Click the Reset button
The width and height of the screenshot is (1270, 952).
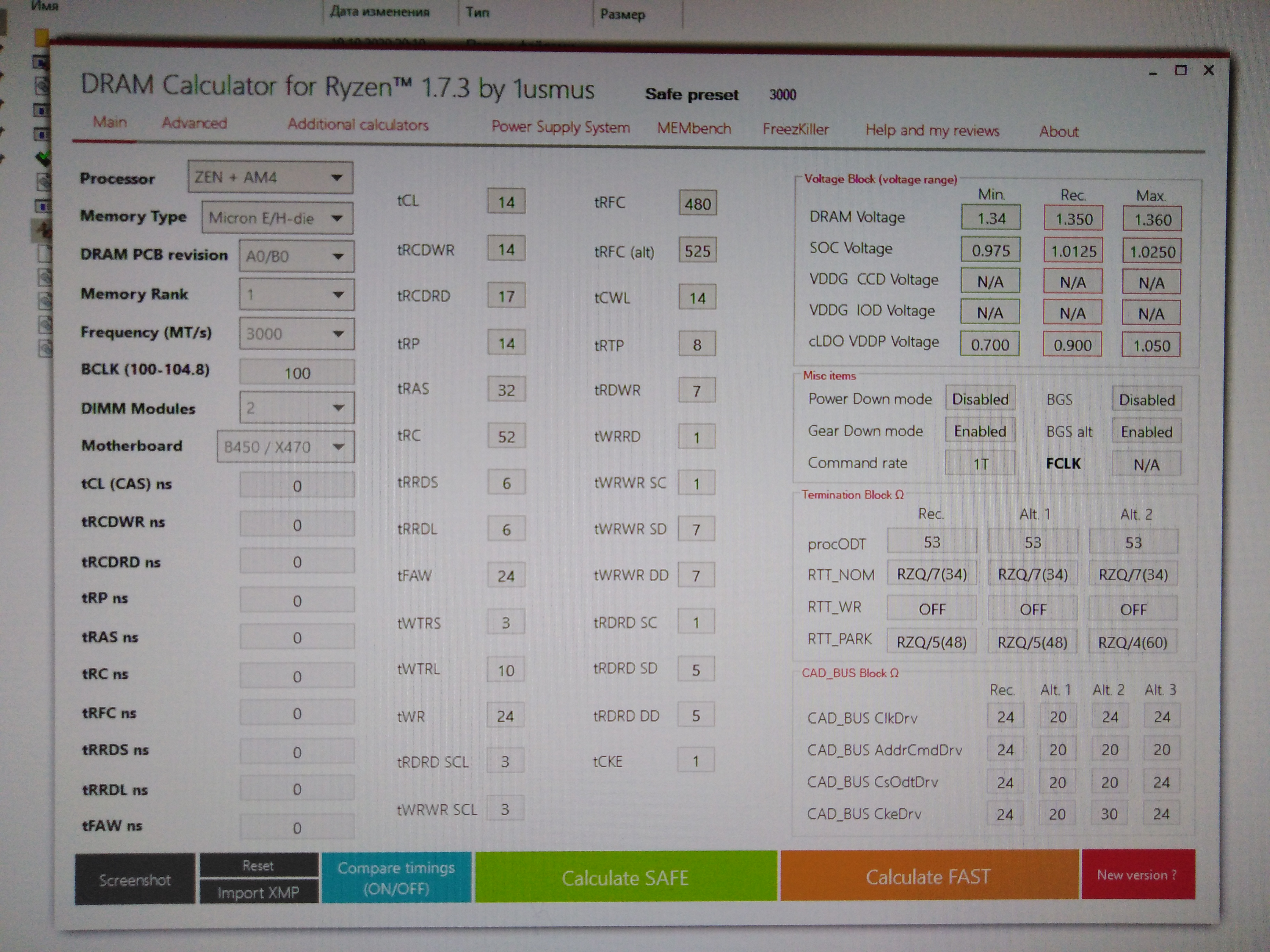pyautogui.click(x=258, y=865)
